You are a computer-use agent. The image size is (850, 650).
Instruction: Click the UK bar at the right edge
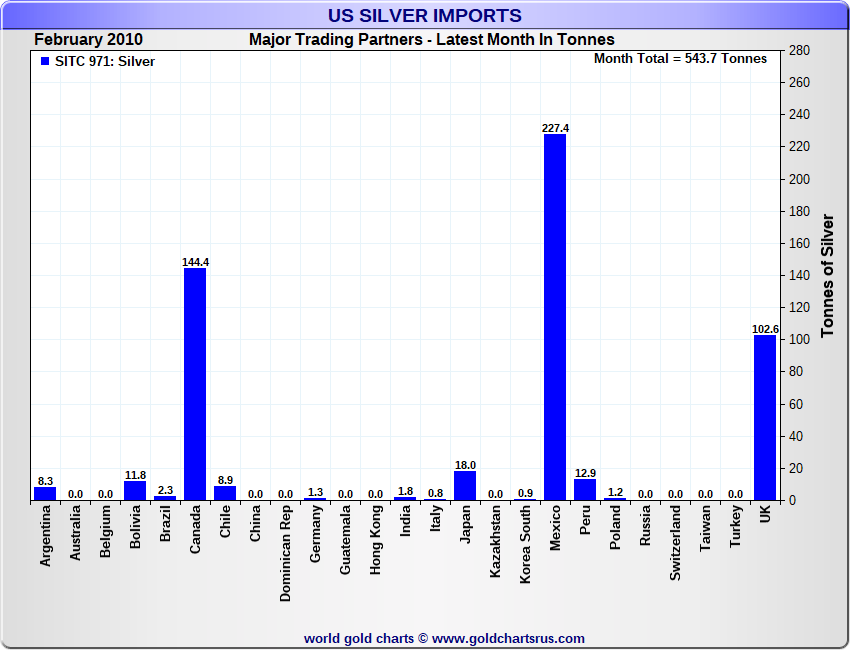(x=765, y=417)
